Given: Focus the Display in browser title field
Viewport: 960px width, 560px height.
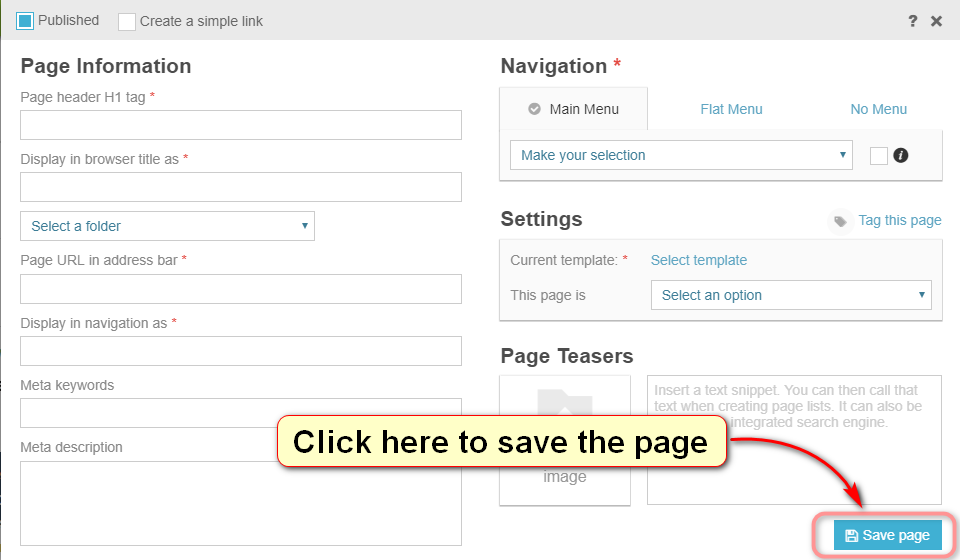Looking at the screenshot, I should click(x=241, y=187).
